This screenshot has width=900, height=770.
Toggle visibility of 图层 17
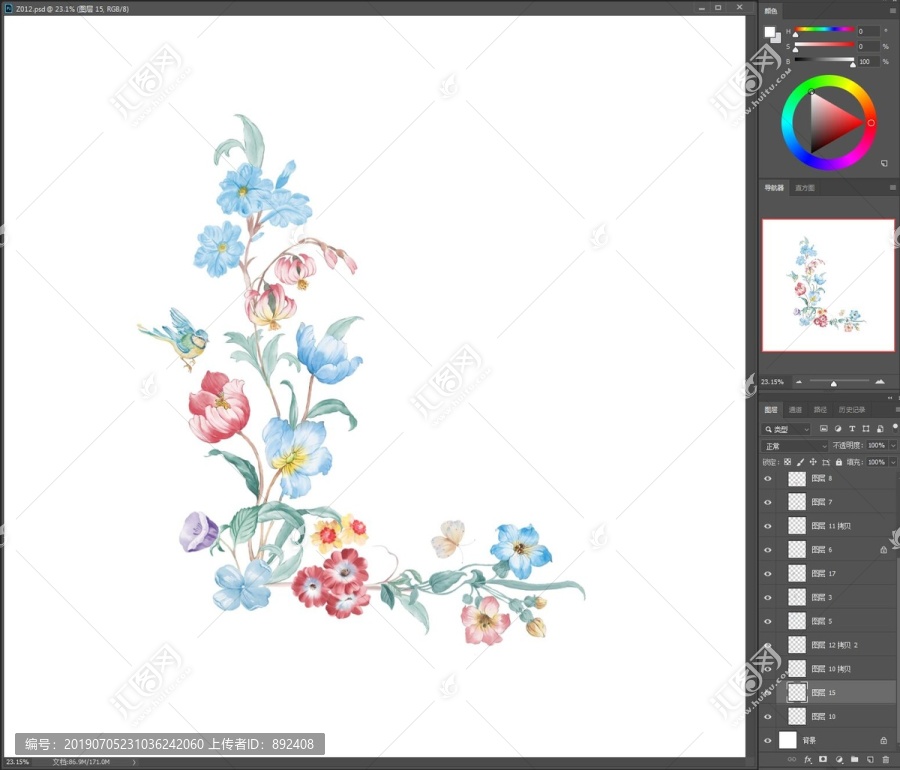click(x=768, y=574)
